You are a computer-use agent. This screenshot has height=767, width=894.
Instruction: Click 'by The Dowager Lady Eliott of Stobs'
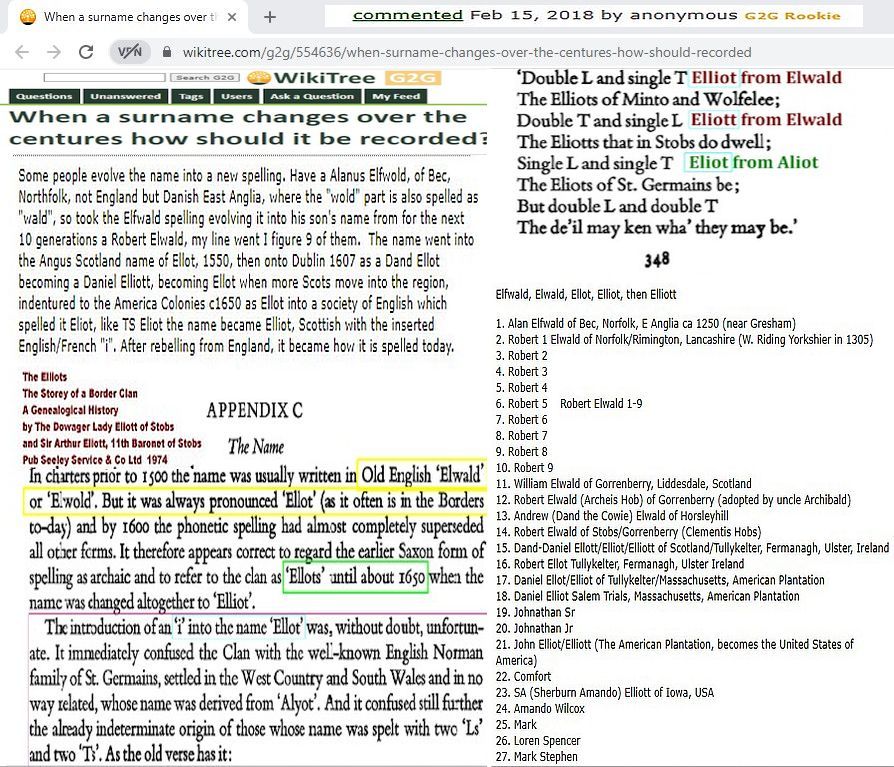98,427
